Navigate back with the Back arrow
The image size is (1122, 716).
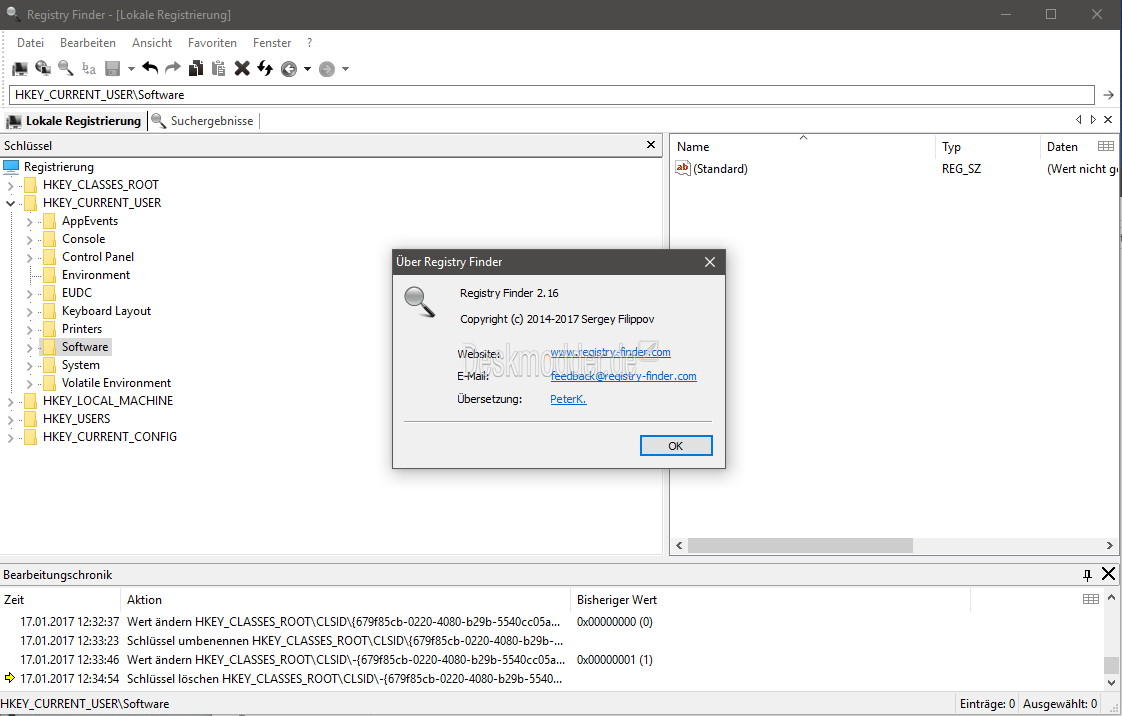point(289,69)
